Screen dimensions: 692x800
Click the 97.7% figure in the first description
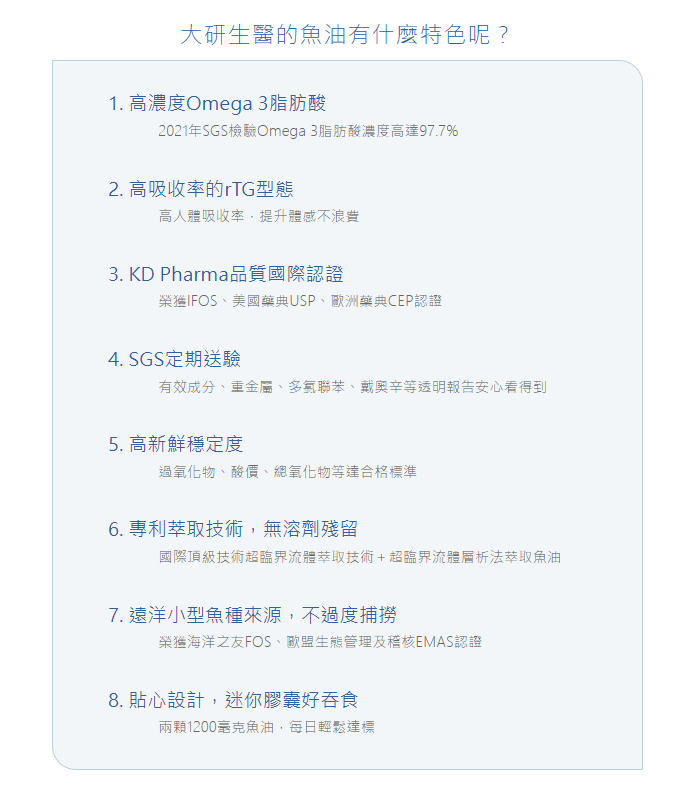pyautogui.click(x=438, y=131)
